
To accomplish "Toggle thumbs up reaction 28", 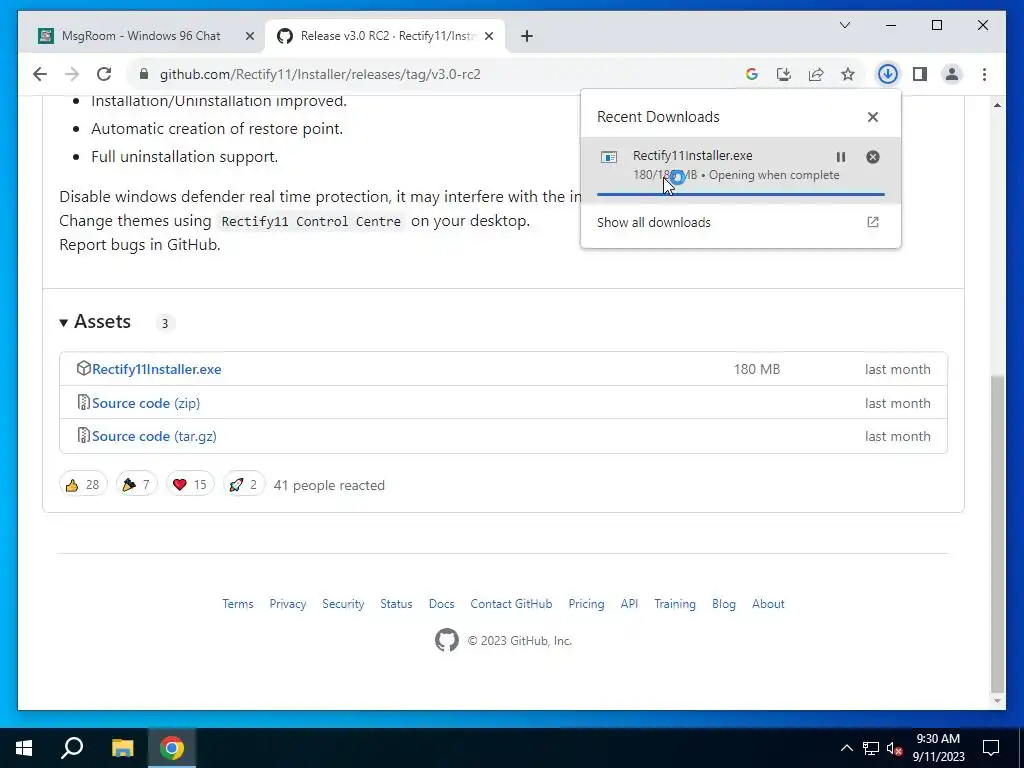I will (83, 485).
